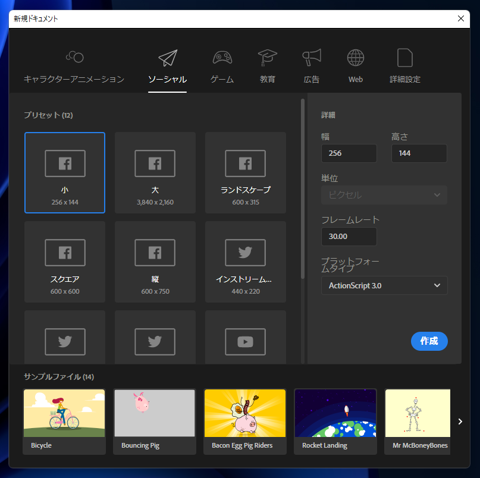Viewport: 480px width, 478px height.
Task: Open the Mr McBoneyBones sample thumbnail
Action: [x=418, y=422]
